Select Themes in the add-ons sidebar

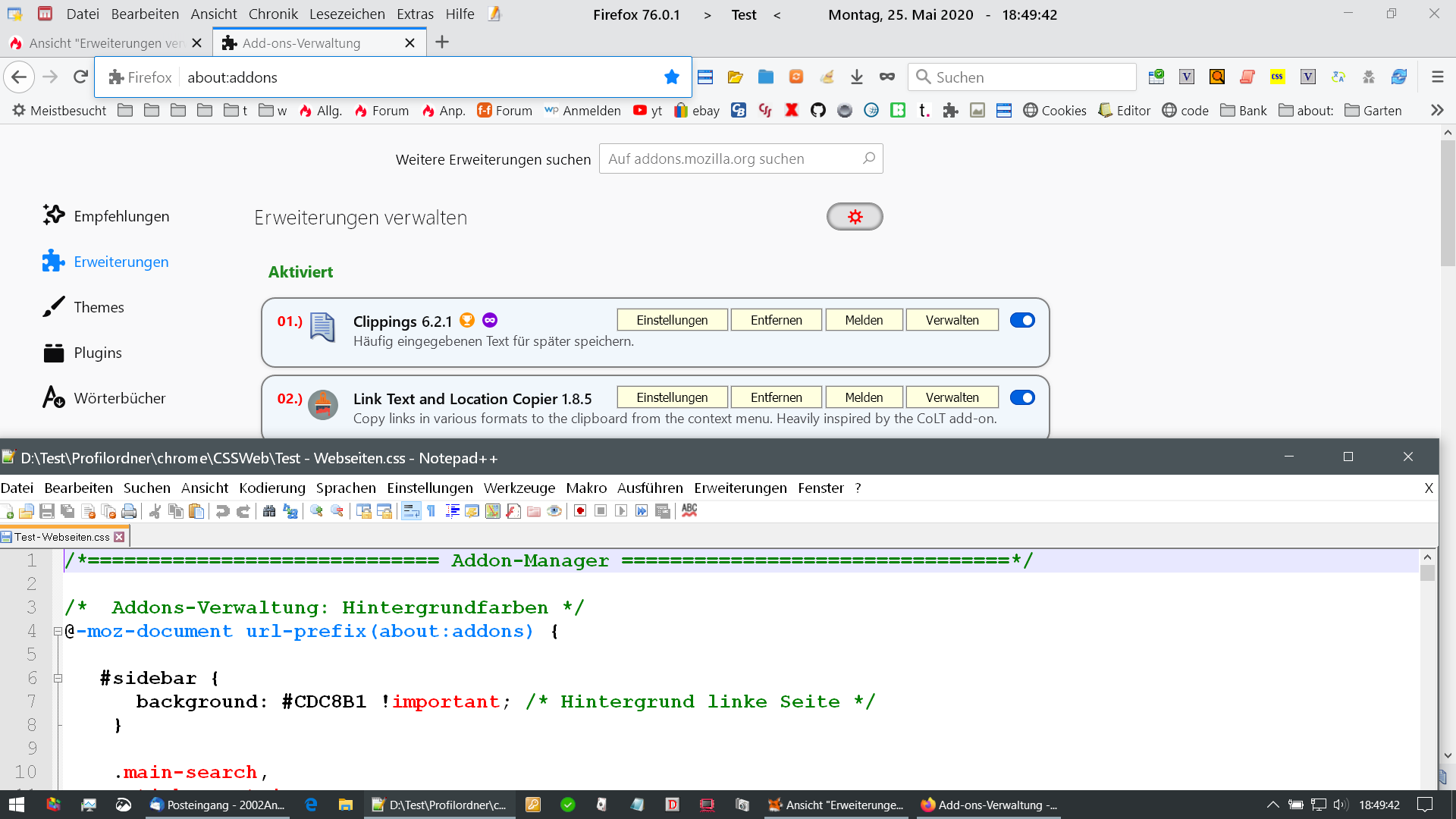coord(99,307)
